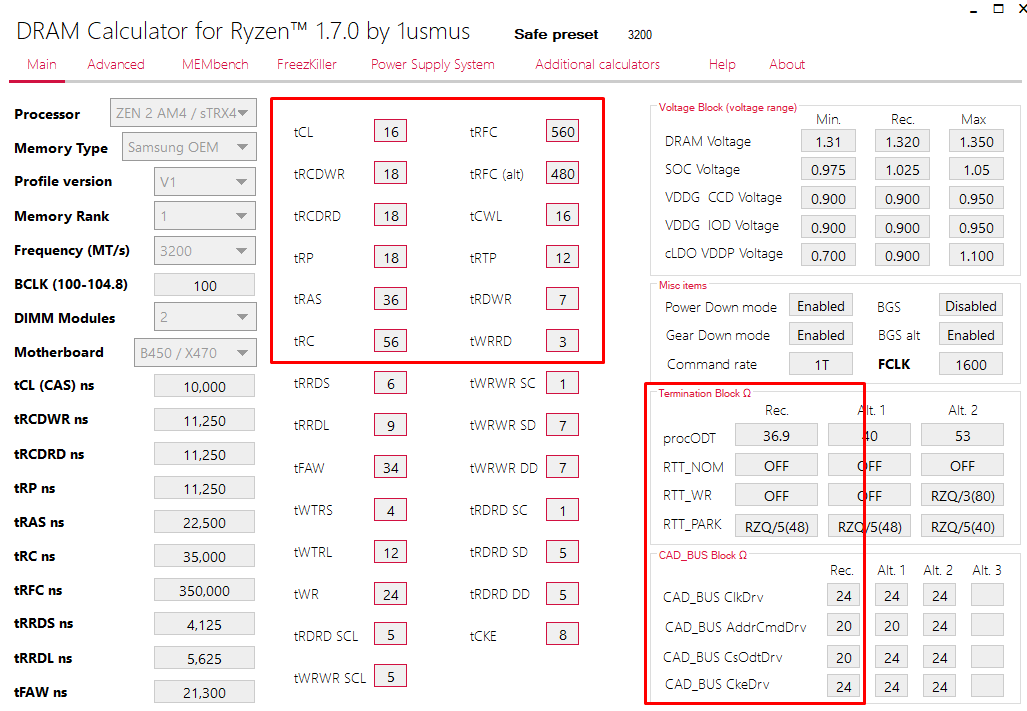Click the SOC Voltage Min value 0.975

click(x=828, y=169)
